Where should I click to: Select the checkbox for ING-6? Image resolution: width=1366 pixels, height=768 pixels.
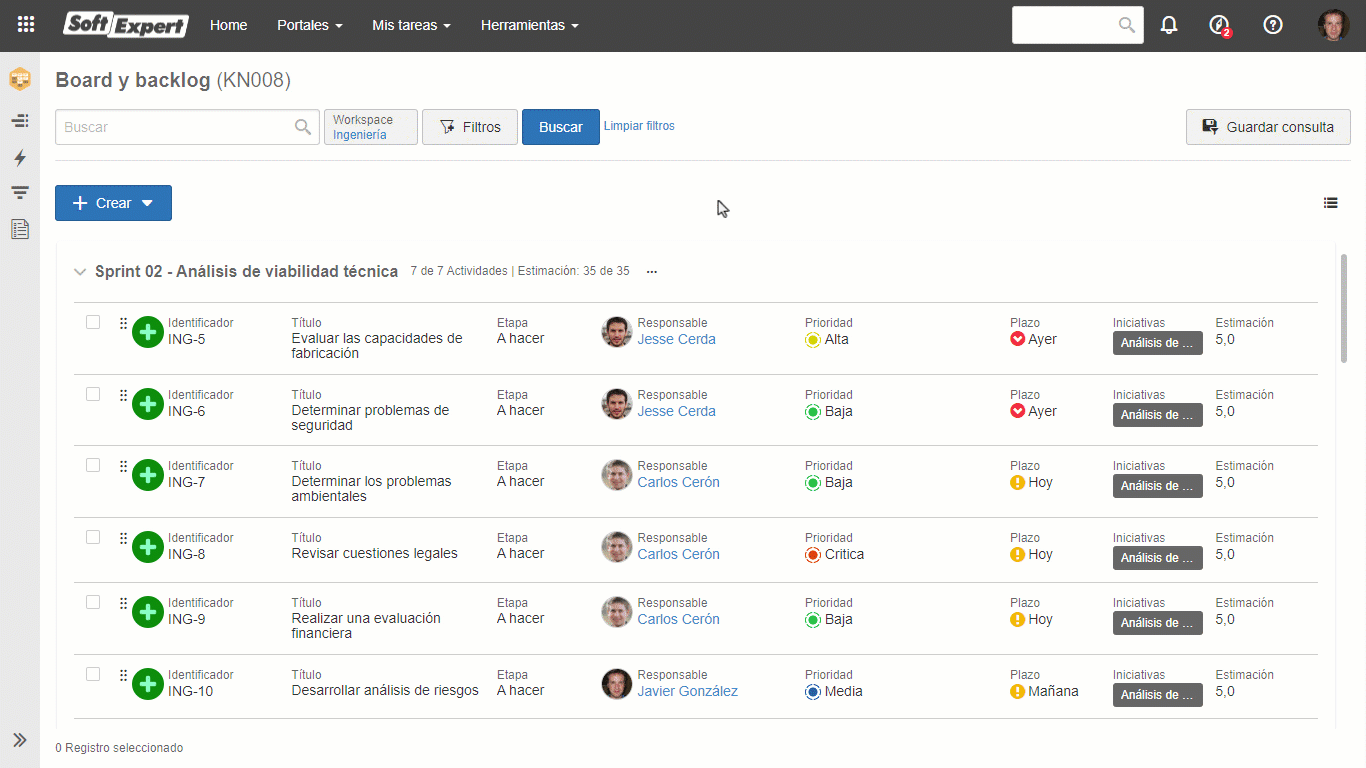[x=93, y=394]
